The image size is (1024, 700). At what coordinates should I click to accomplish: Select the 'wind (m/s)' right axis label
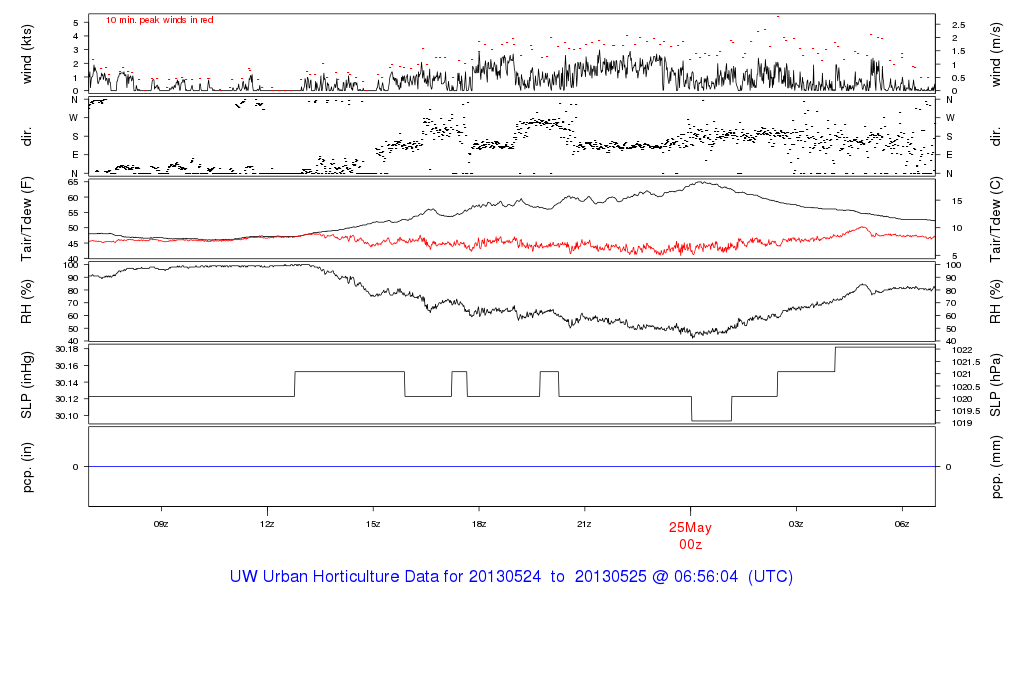pos(995,54)
